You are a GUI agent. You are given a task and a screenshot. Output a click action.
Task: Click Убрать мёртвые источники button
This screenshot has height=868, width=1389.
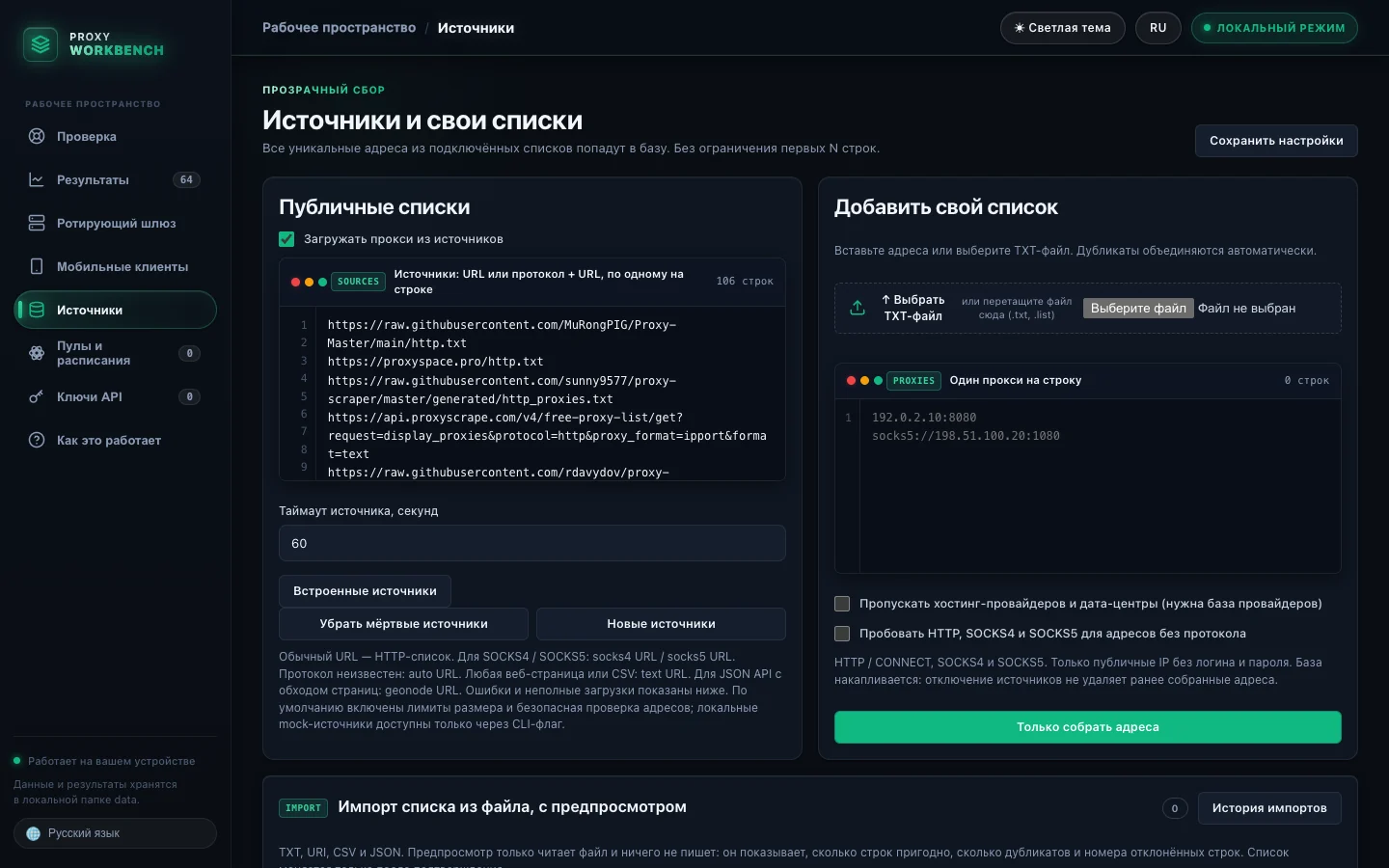[x=403, y=624]
